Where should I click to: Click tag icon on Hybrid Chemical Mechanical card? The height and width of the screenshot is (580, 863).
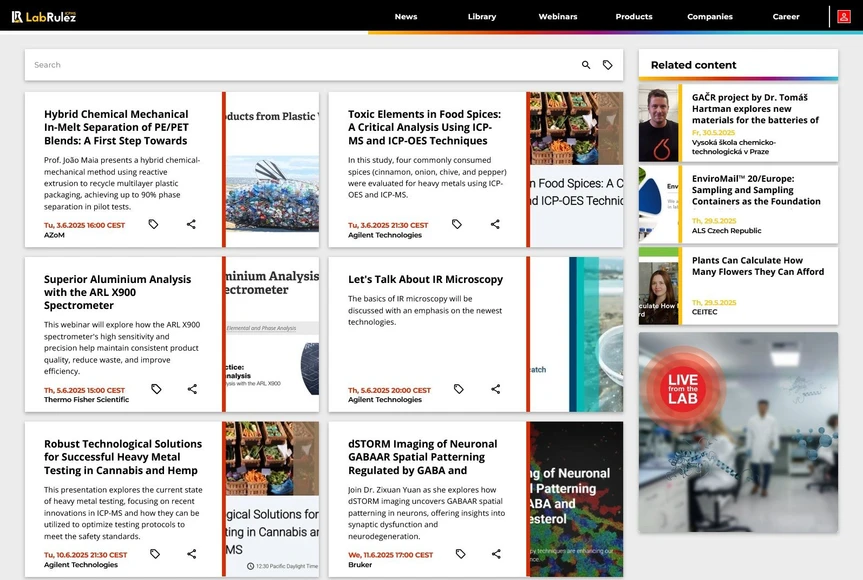(154, 224)
